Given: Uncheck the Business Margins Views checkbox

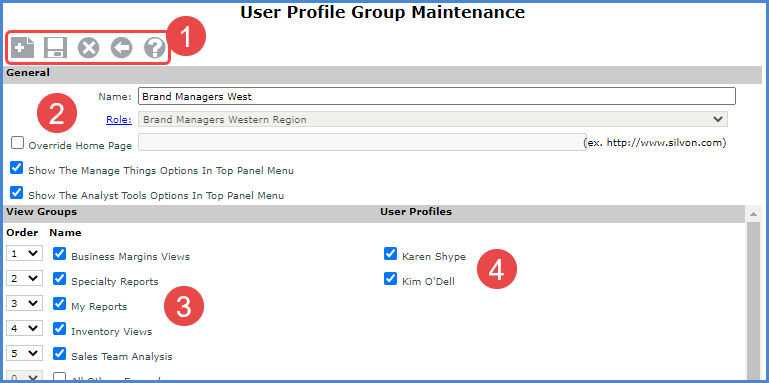Looking at the screenshot, I should 59,253.
